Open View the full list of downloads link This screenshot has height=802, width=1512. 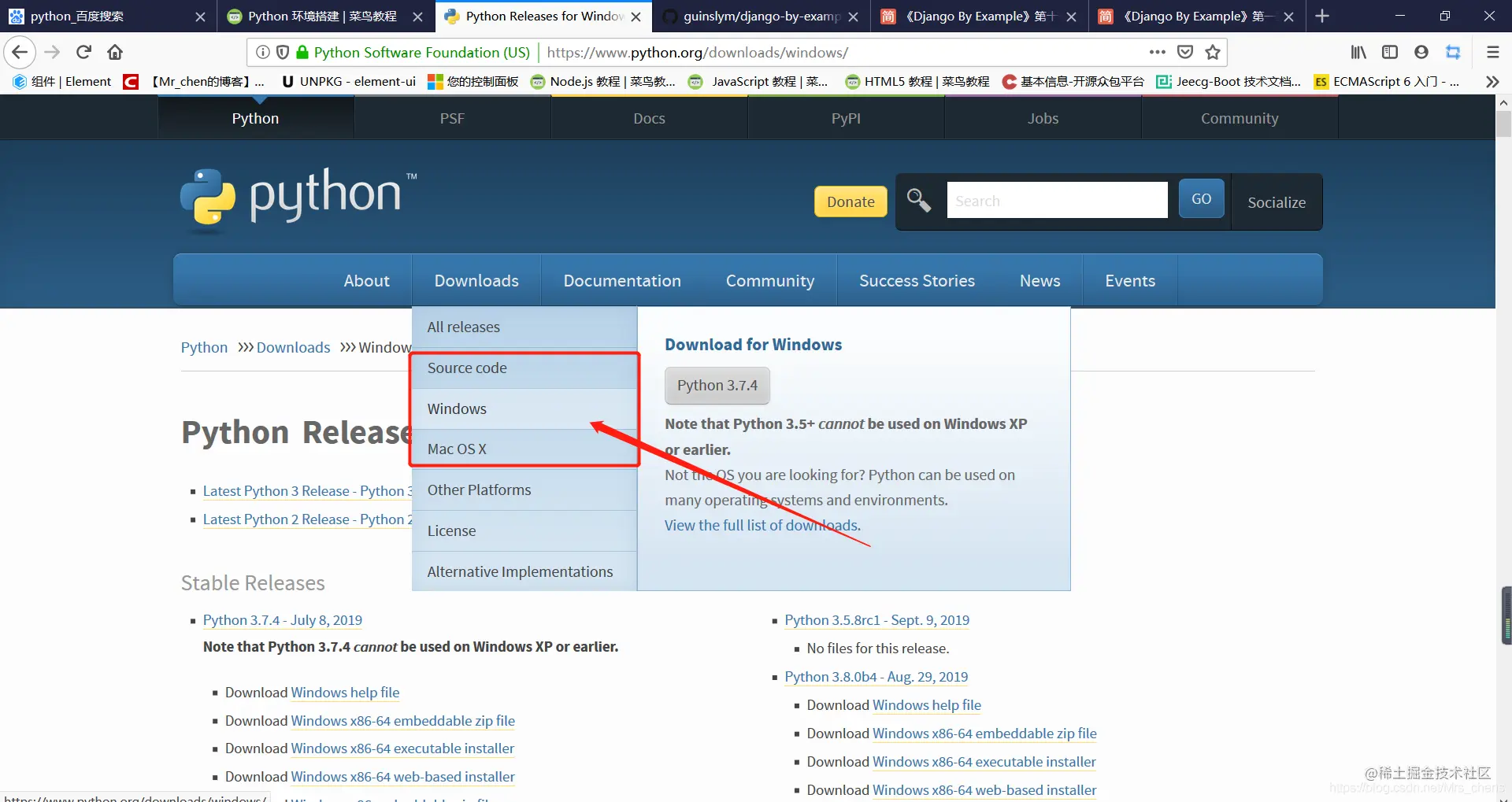coord(762,526)
